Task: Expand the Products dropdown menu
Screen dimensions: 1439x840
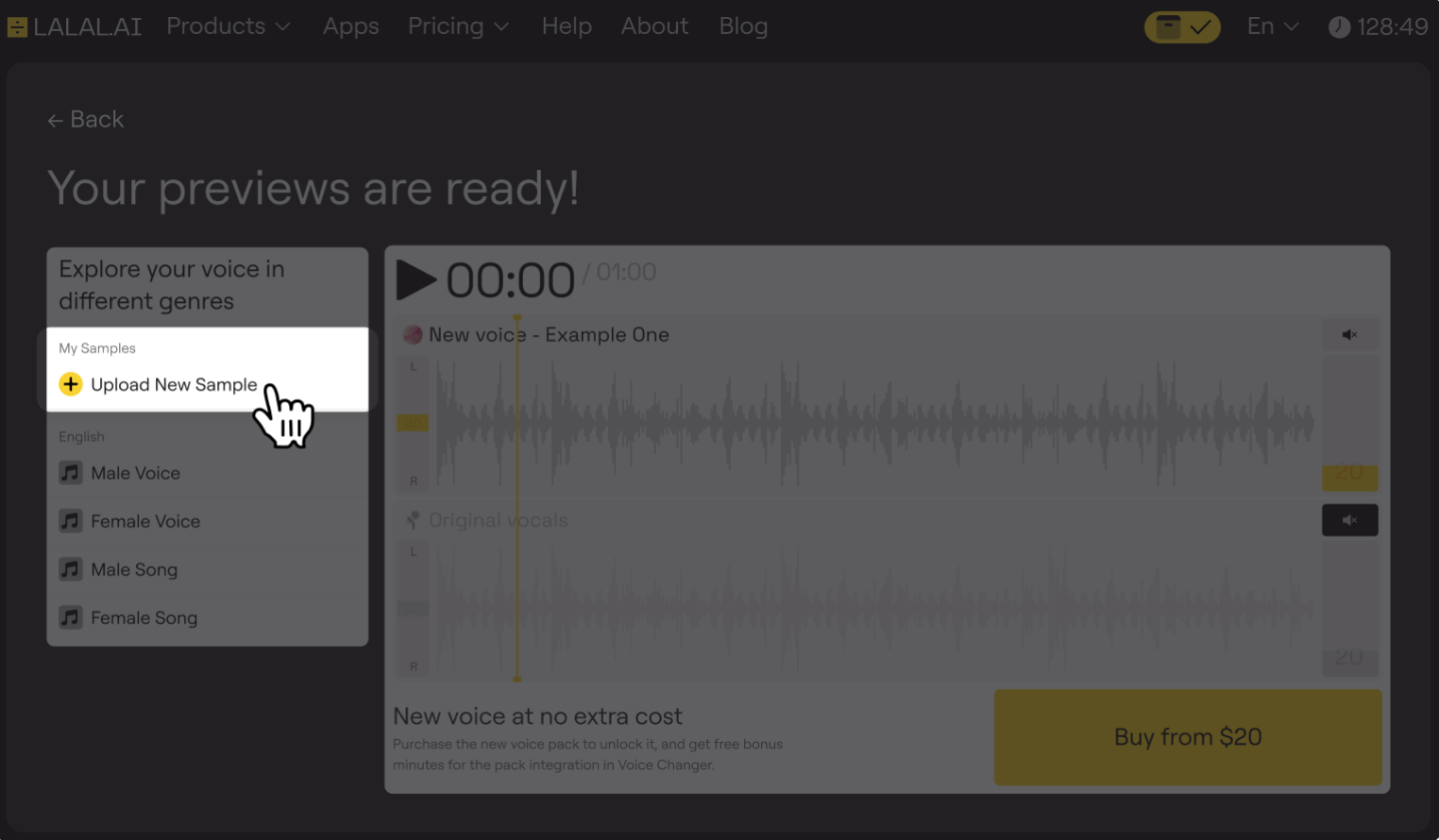Action: [x=228, y=26]
